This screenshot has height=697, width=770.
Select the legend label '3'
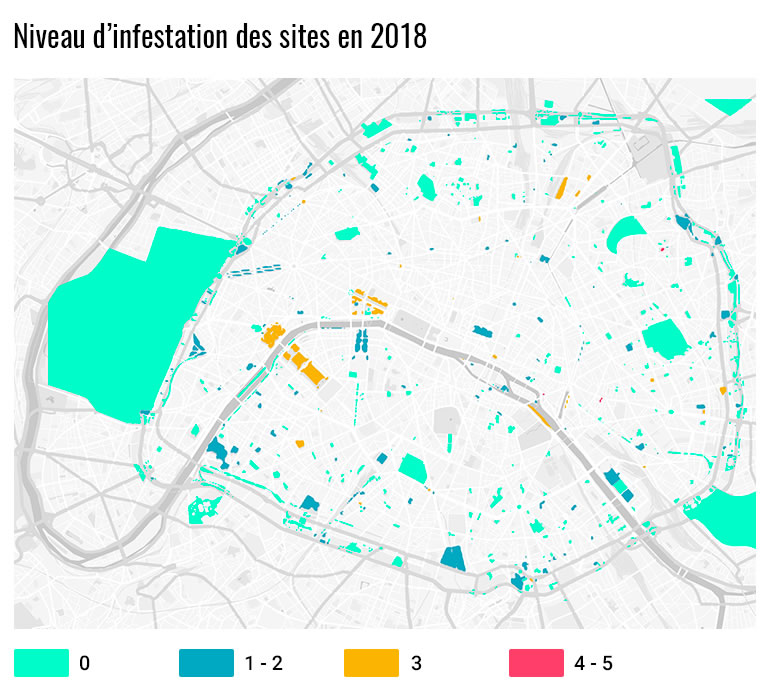coord(416,663)
